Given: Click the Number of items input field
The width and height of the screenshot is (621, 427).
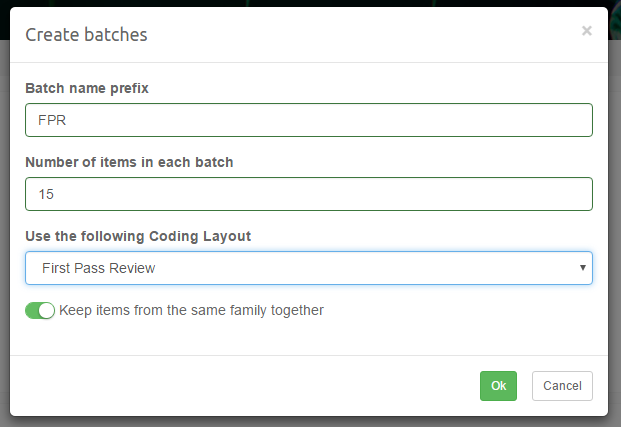Looking at the screenshot, I should click(x=308, y=194).
